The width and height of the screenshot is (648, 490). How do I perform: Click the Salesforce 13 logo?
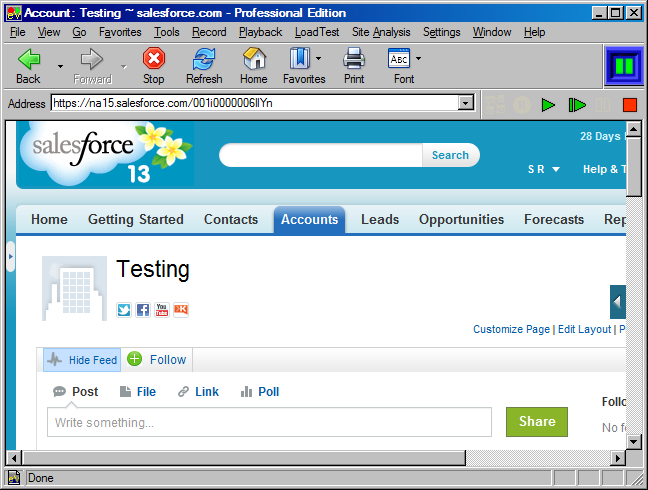(x=105, y=154)
